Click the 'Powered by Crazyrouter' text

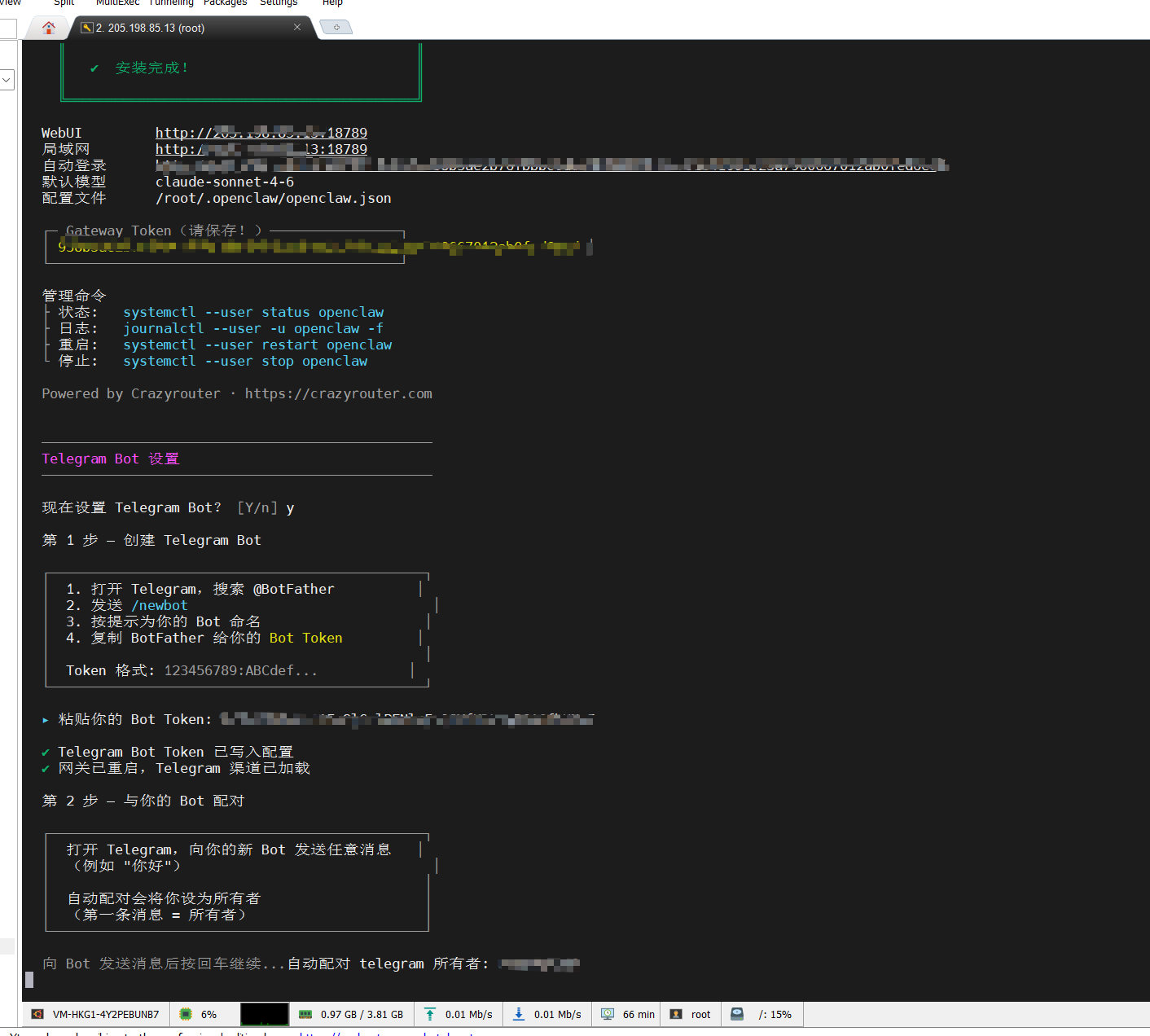point(131,393)
